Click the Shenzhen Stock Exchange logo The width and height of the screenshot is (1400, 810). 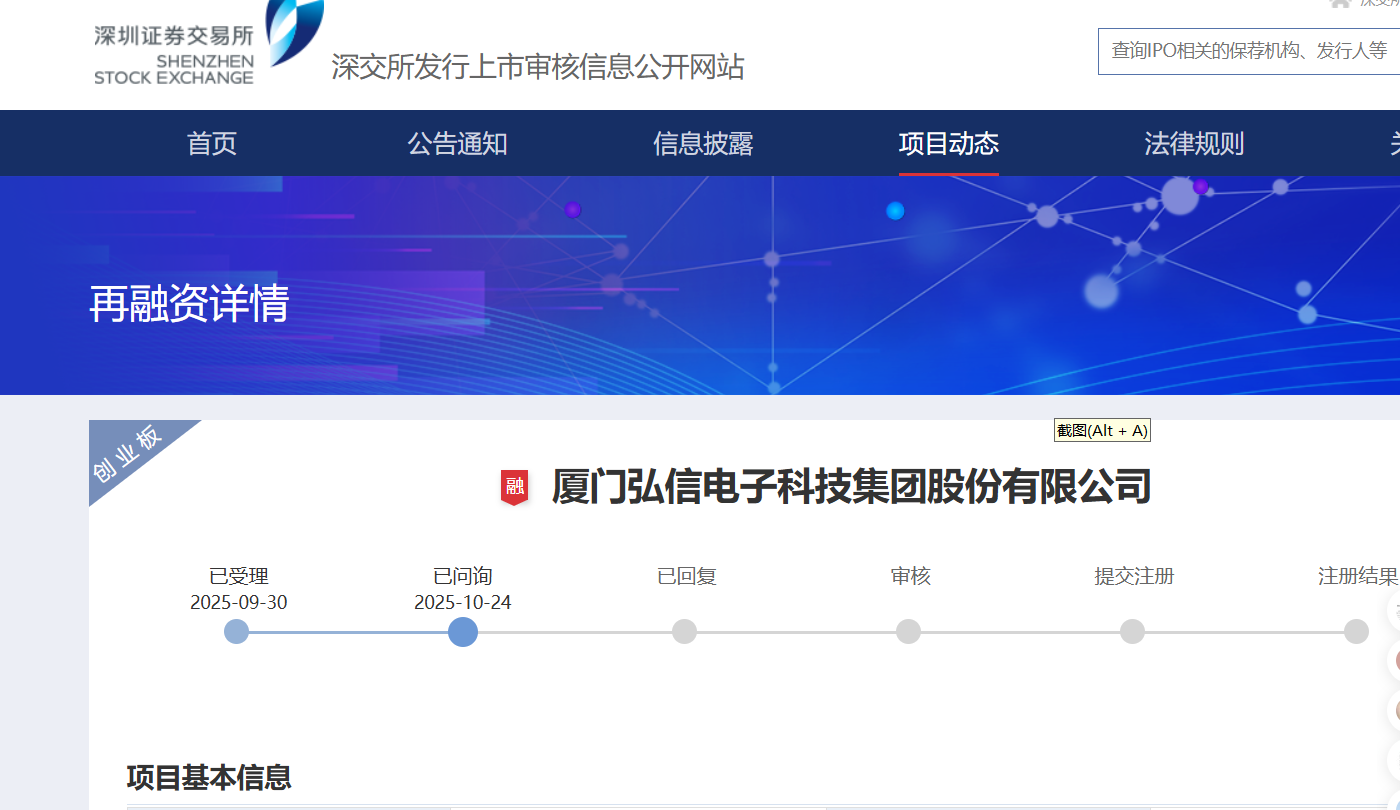pos(208,45)
